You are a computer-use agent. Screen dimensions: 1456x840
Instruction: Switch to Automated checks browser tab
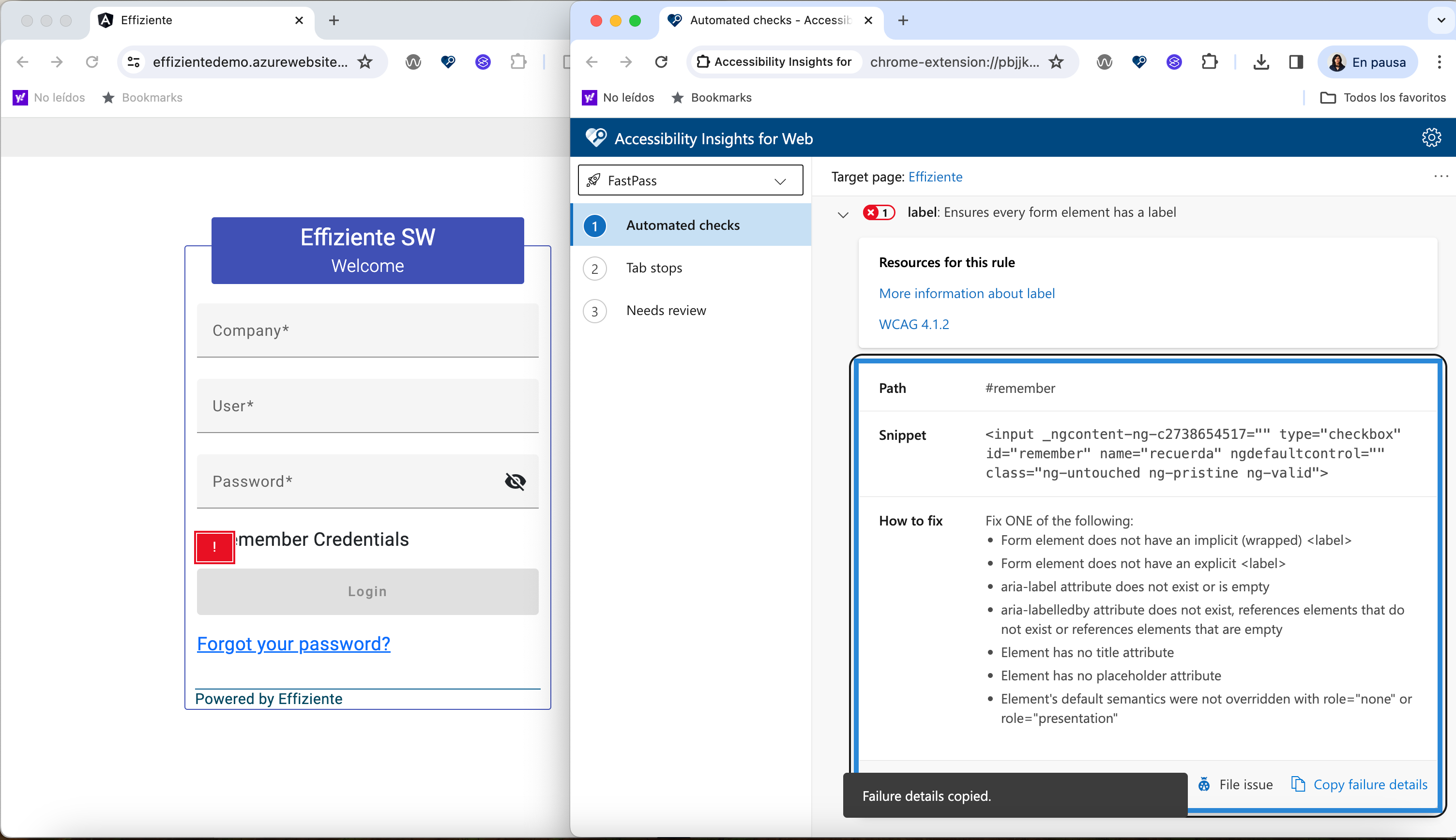(x=771, y=20)
